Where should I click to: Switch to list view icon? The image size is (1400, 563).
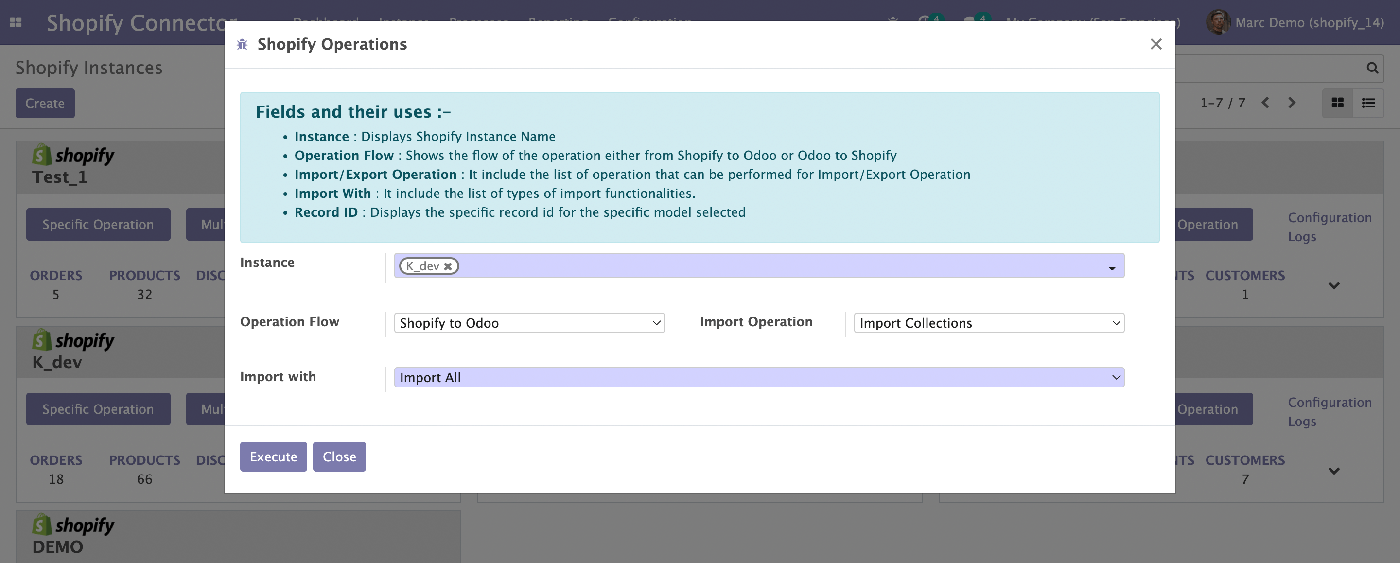point(1369,103)
